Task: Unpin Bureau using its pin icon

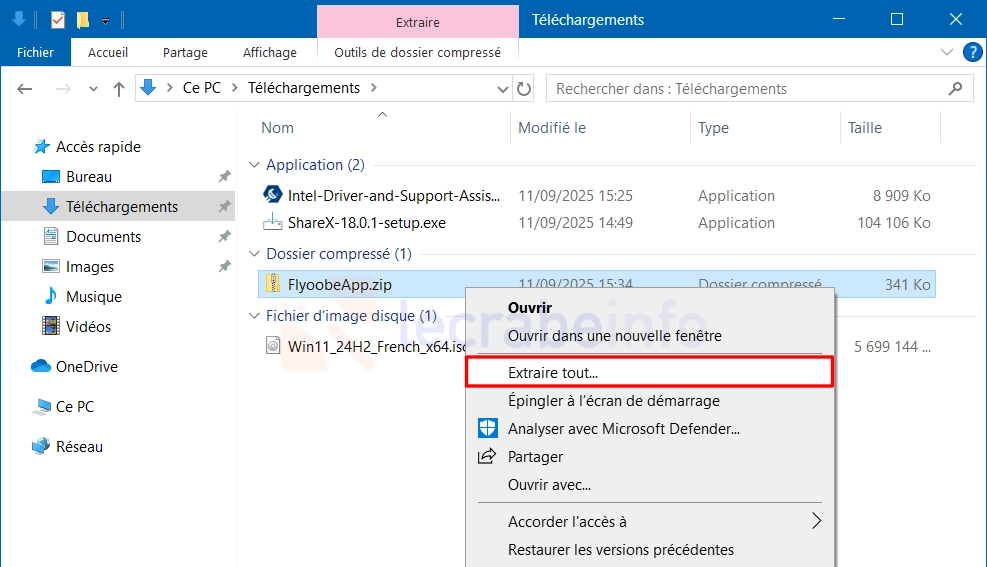Action: 224,176
